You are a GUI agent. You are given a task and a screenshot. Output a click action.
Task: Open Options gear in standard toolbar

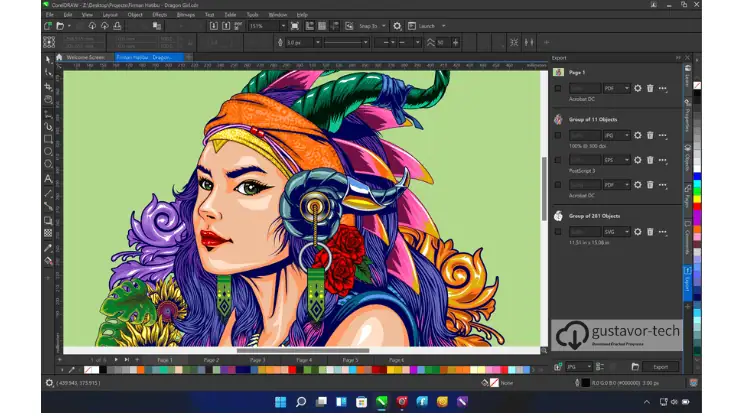tap(397, 26)
